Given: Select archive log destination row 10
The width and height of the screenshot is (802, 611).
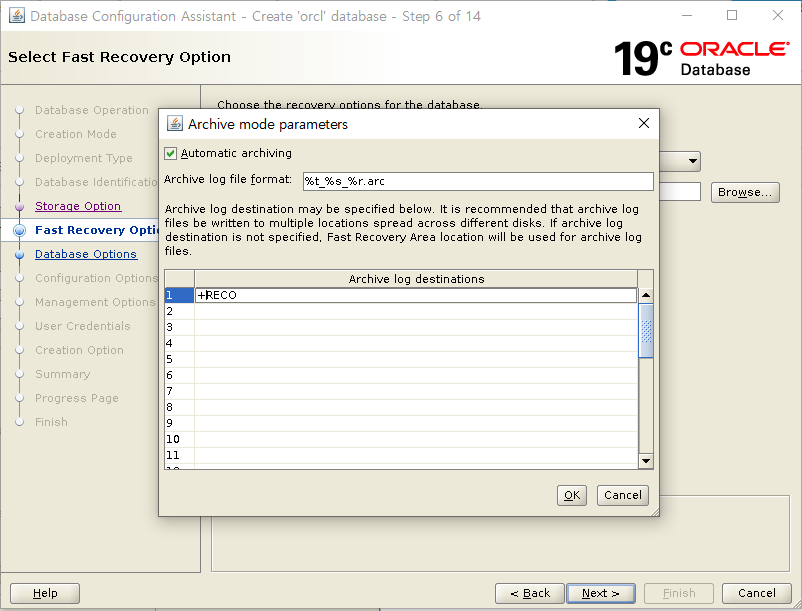Looking at the screenshot, I should (x=401, y=439).
